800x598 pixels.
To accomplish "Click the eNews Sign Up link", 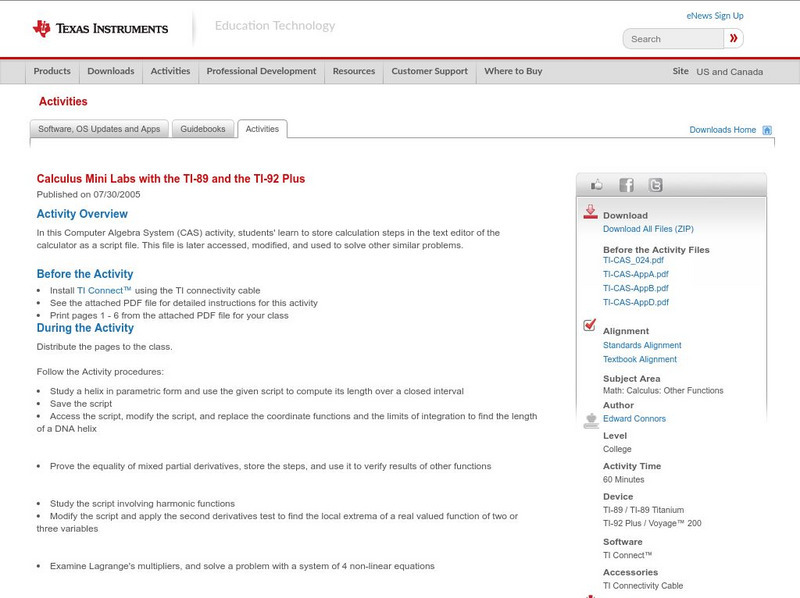I will pyautogui.click(x=715, y=16).
